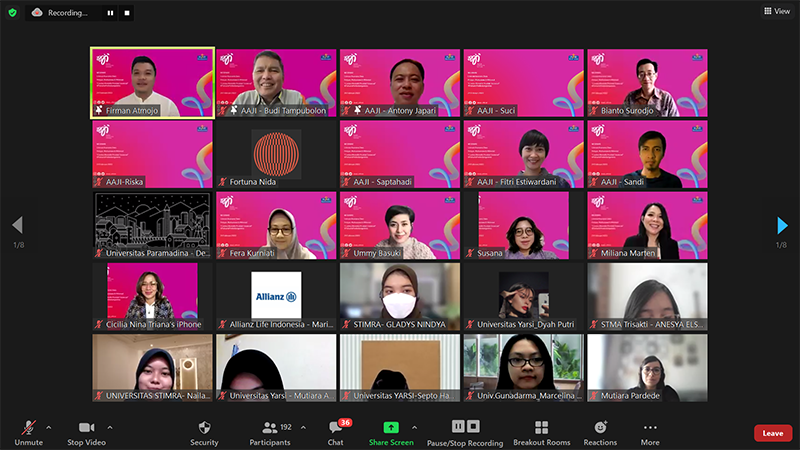The width and height of the screenshot is (800, 450).
Task: Expand audio options next to Unmute
Action: [x=48, y=428]
